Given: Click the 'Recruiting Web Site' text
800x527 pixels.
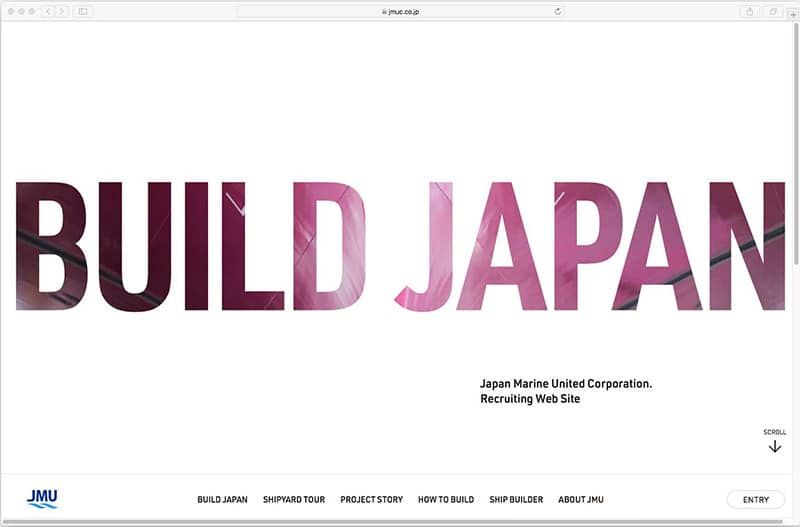Looking at the screenshot, I should click(x=530, y=399).
